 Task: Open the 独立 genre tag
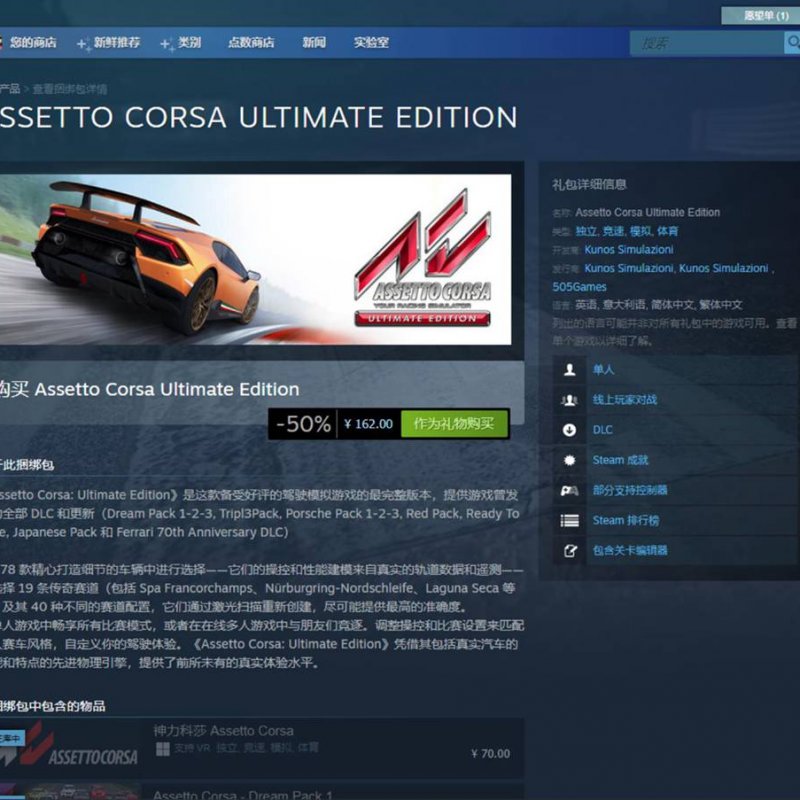tap(586, 231)
